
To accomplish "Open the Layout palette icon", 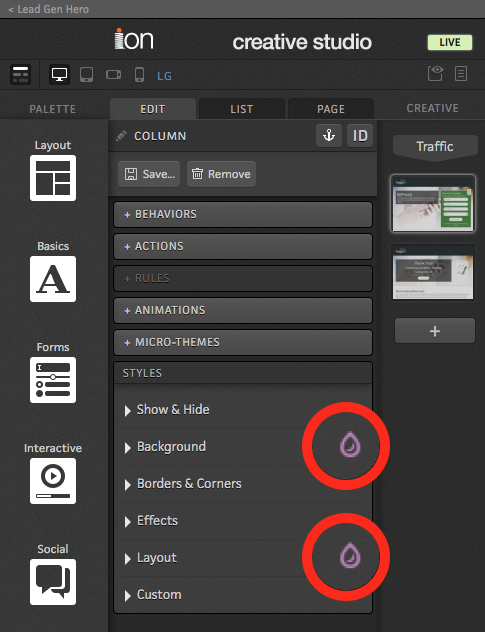I will coord(53,178).
